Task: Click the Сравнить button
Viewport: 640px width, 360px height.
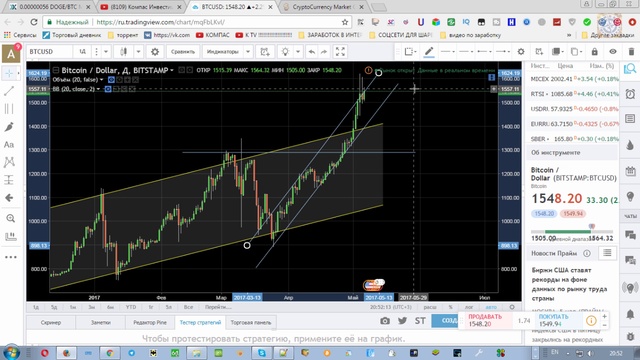Action: tap(183, 52)
